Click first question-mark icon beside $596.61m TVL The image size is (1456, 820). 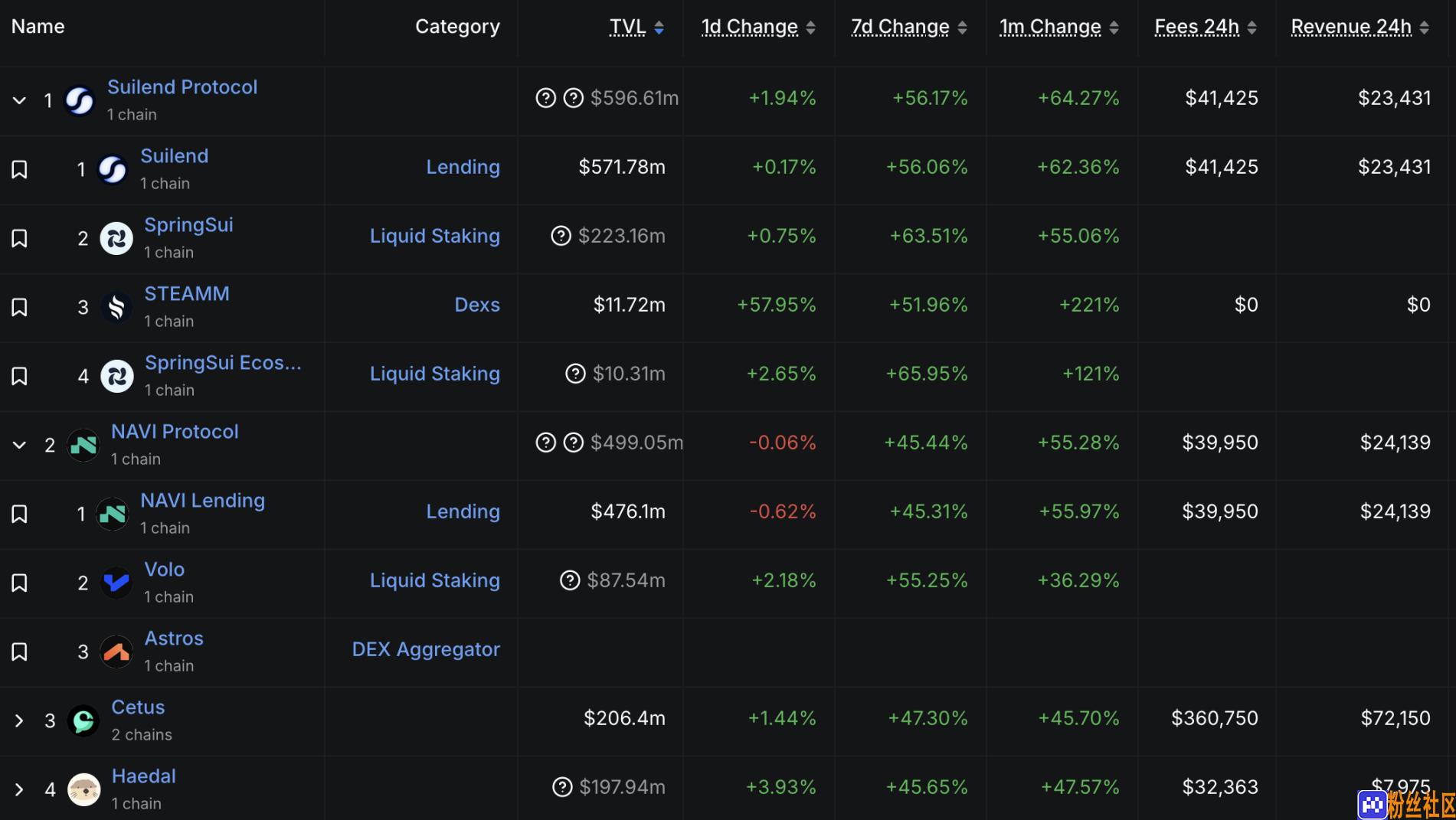point(545,98)
